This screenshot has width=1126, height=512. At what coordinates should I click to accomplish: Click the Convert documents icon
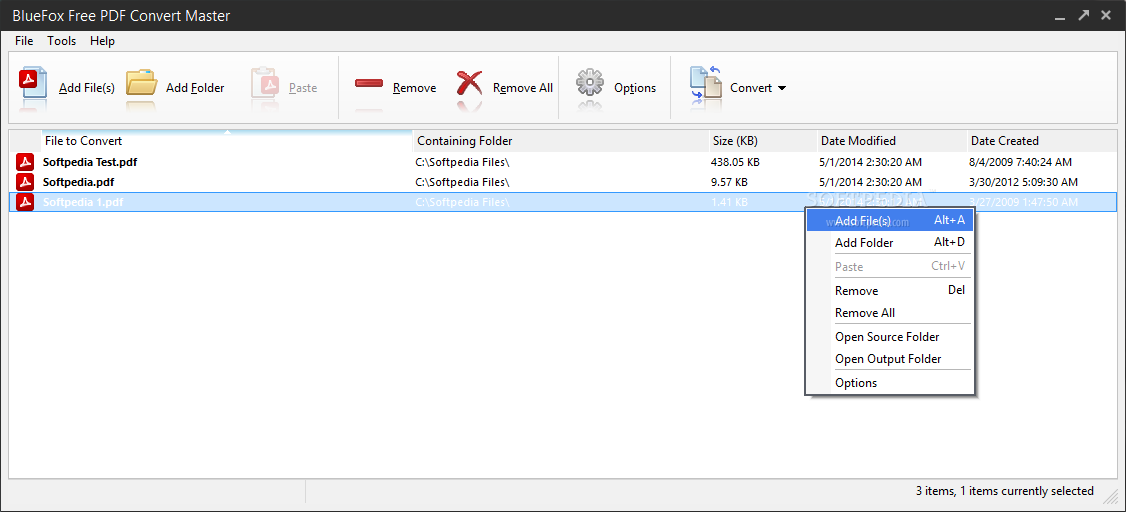706,85
